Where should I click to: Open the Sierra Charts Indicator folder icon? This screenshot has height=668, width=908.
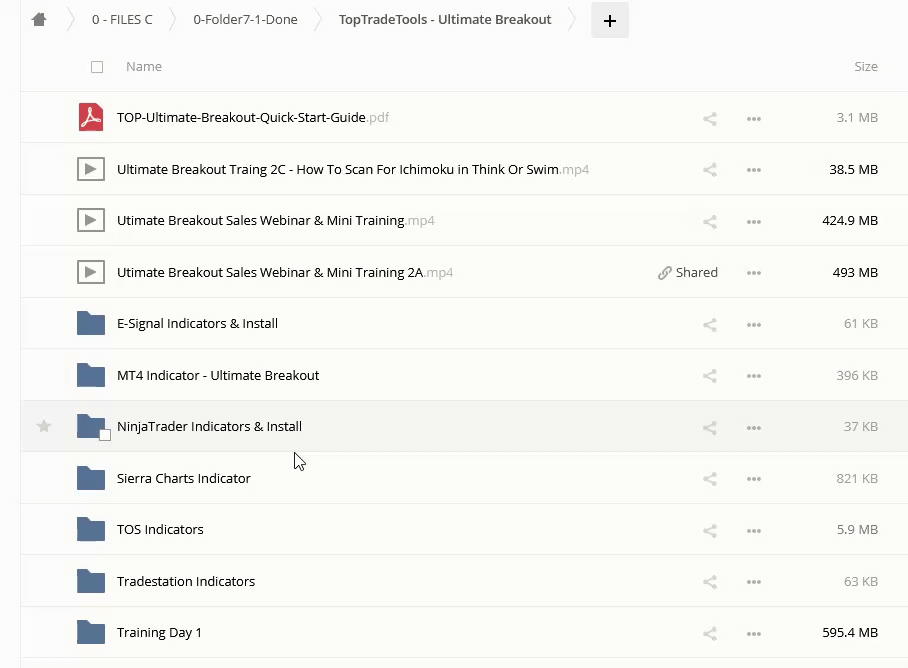91,479
